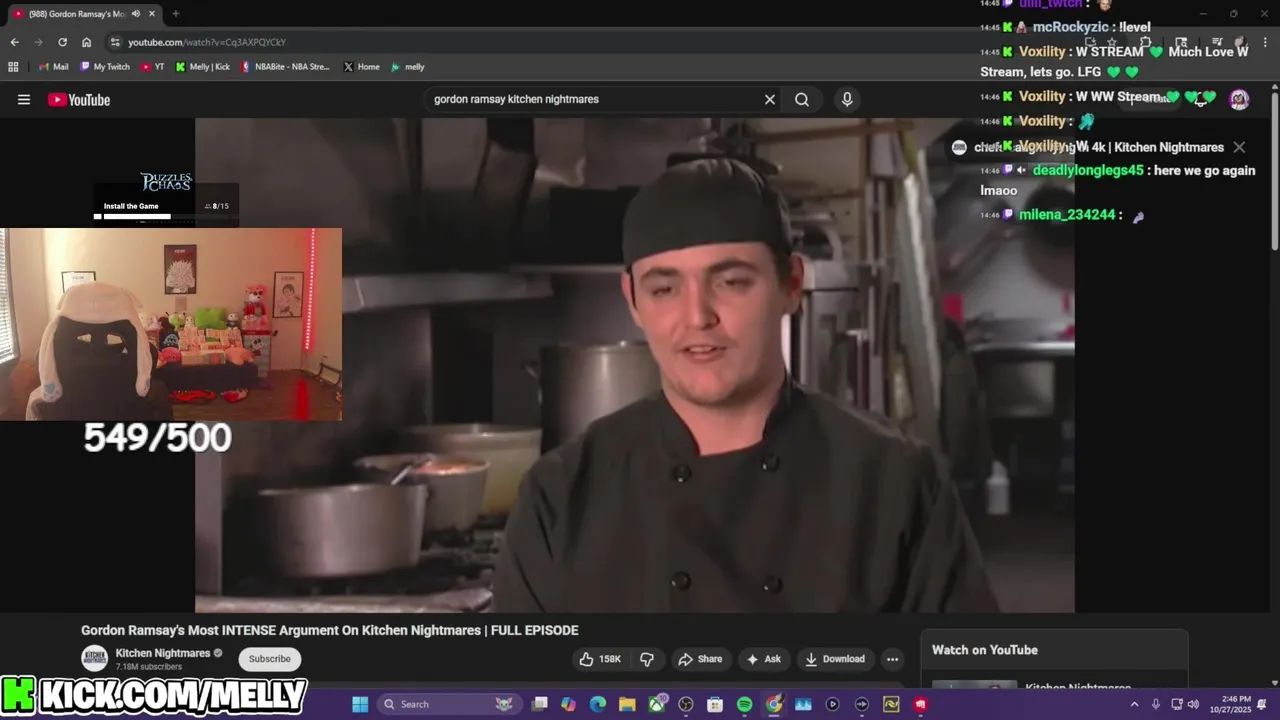Open the Windows Start menu
1280x720 pixels.
pos(360,704)
